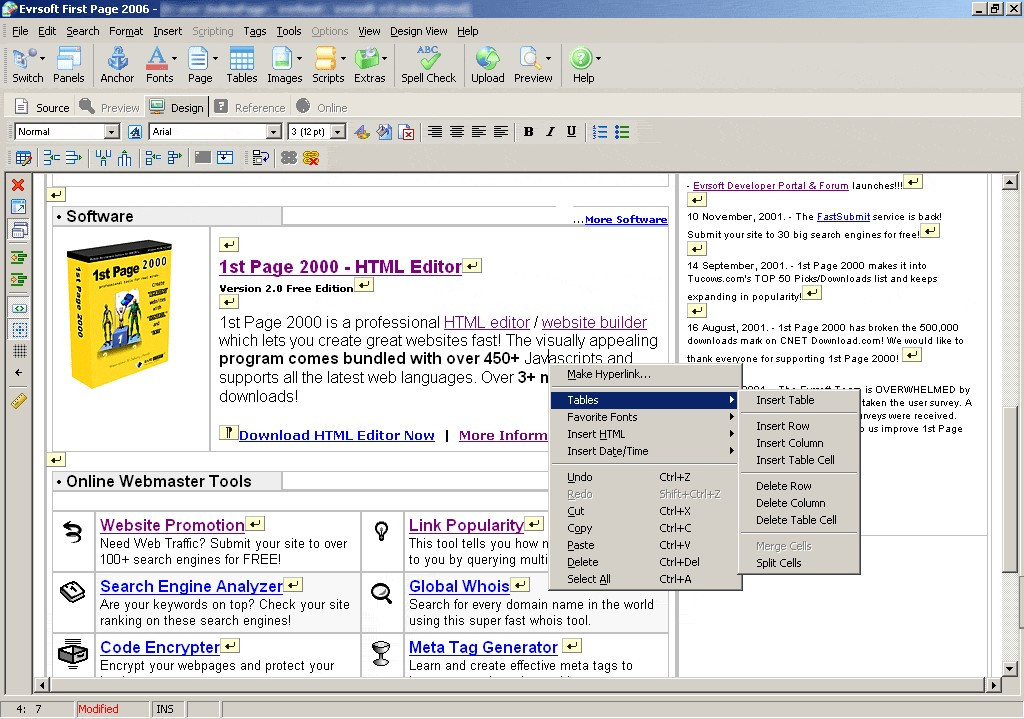Click the ruler icon in left sidebar
1024x719 pixels.
[x=18, y=400]
